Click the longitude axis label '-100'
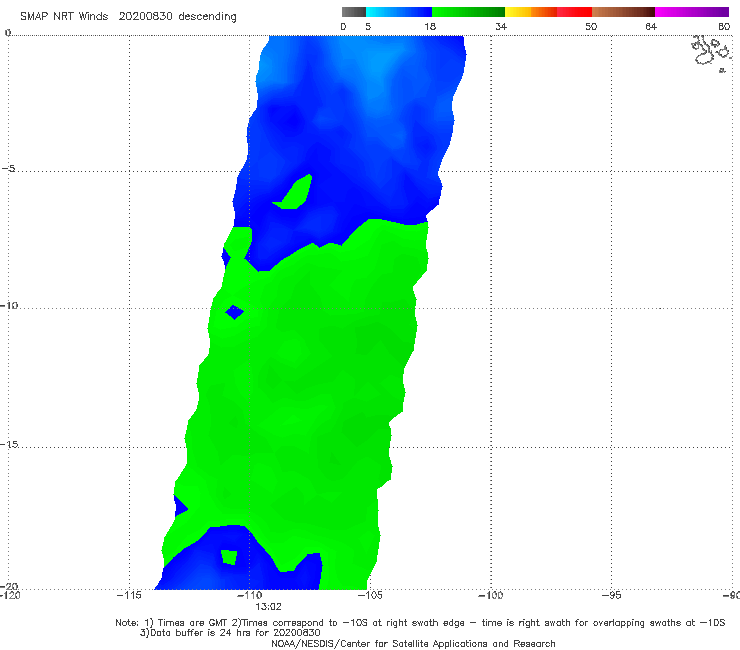The width and height of the screenshot is (740, 650). pyautogui.click(x=491, y=595)
